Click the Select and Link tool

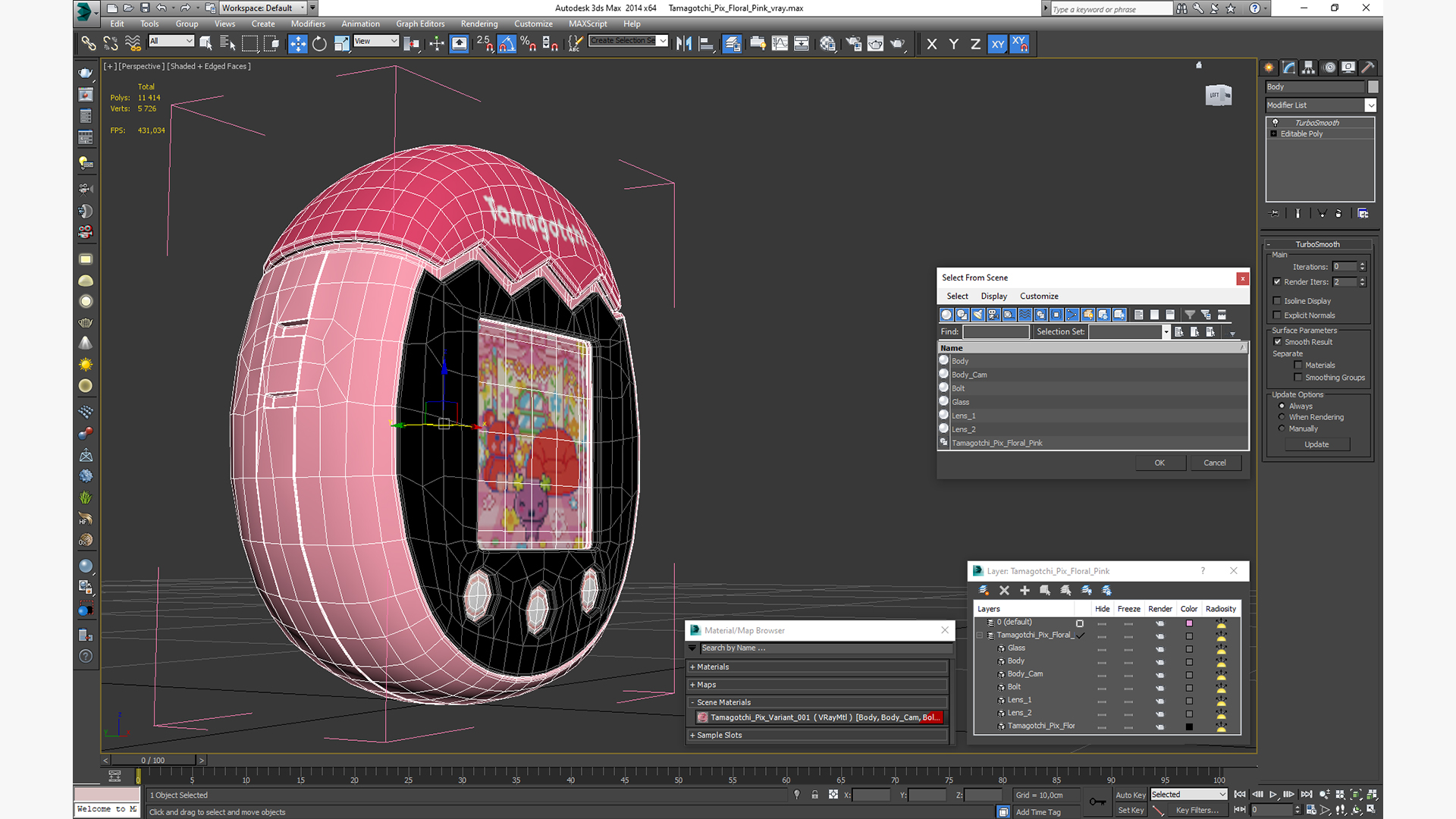tap(89, 44)
